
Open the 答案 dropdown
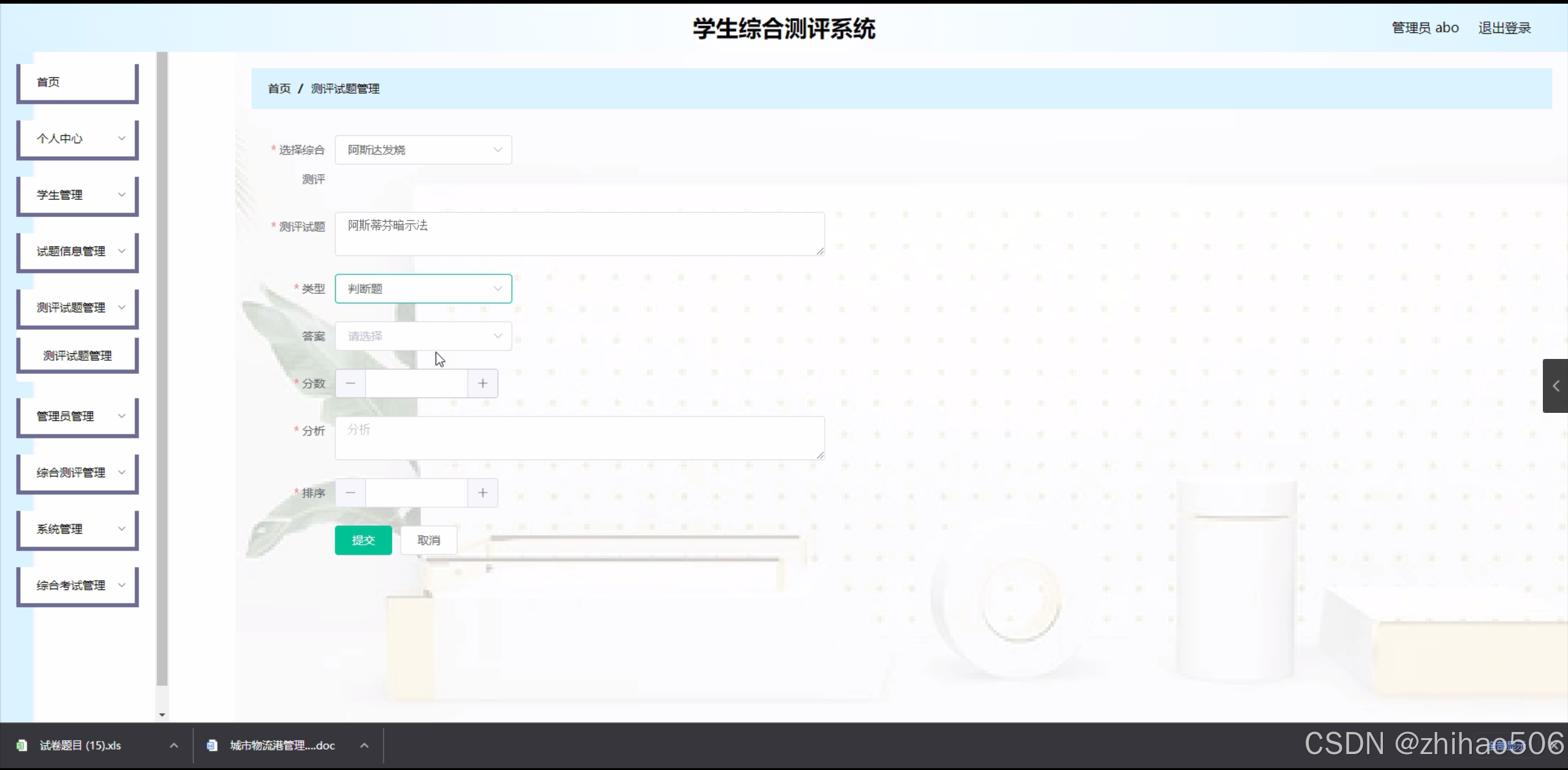[423, 336]
